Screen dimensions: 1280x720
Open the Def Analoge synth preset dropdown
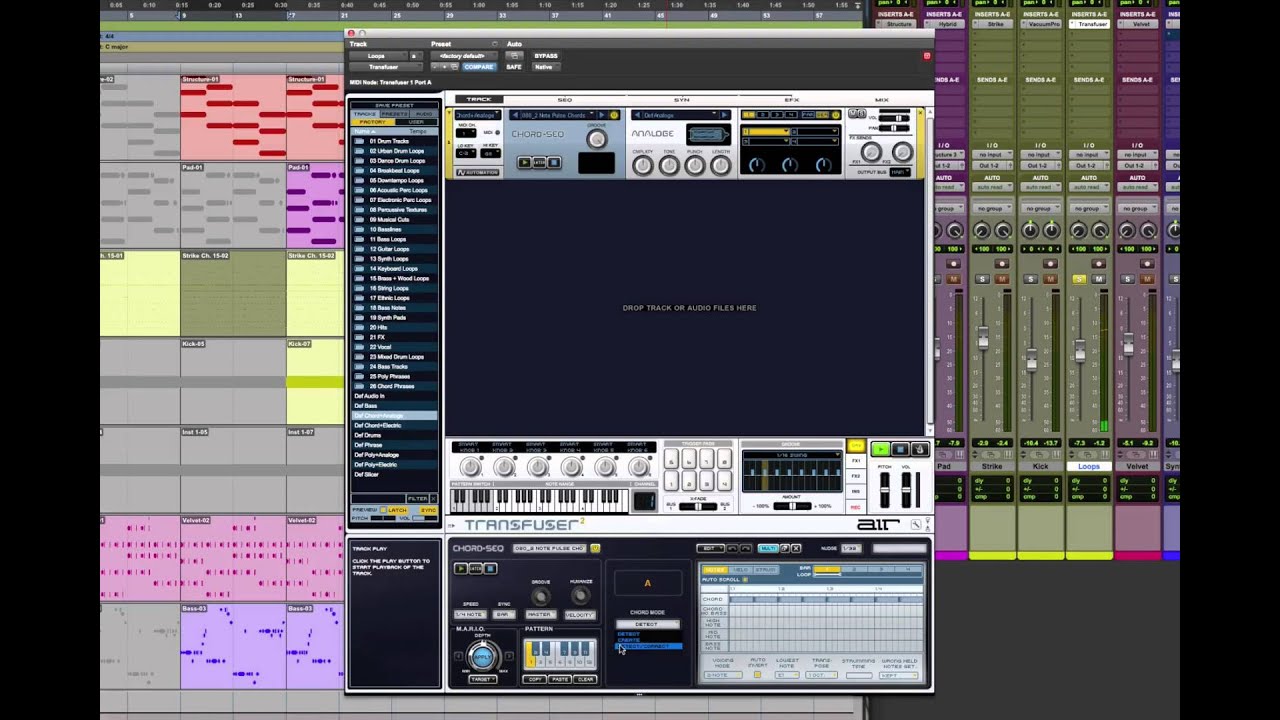pyautogui.click(x=674, y=115)
